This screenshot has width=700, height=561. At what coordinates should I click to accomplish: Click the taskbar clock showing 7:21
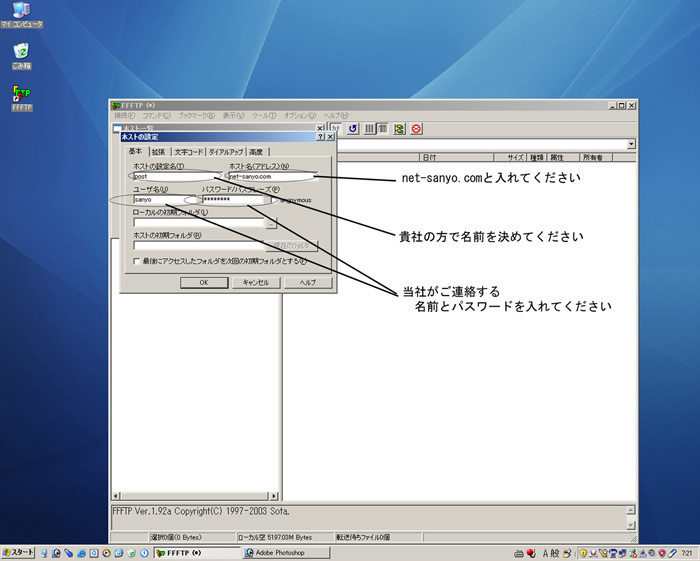pos(687,553)
